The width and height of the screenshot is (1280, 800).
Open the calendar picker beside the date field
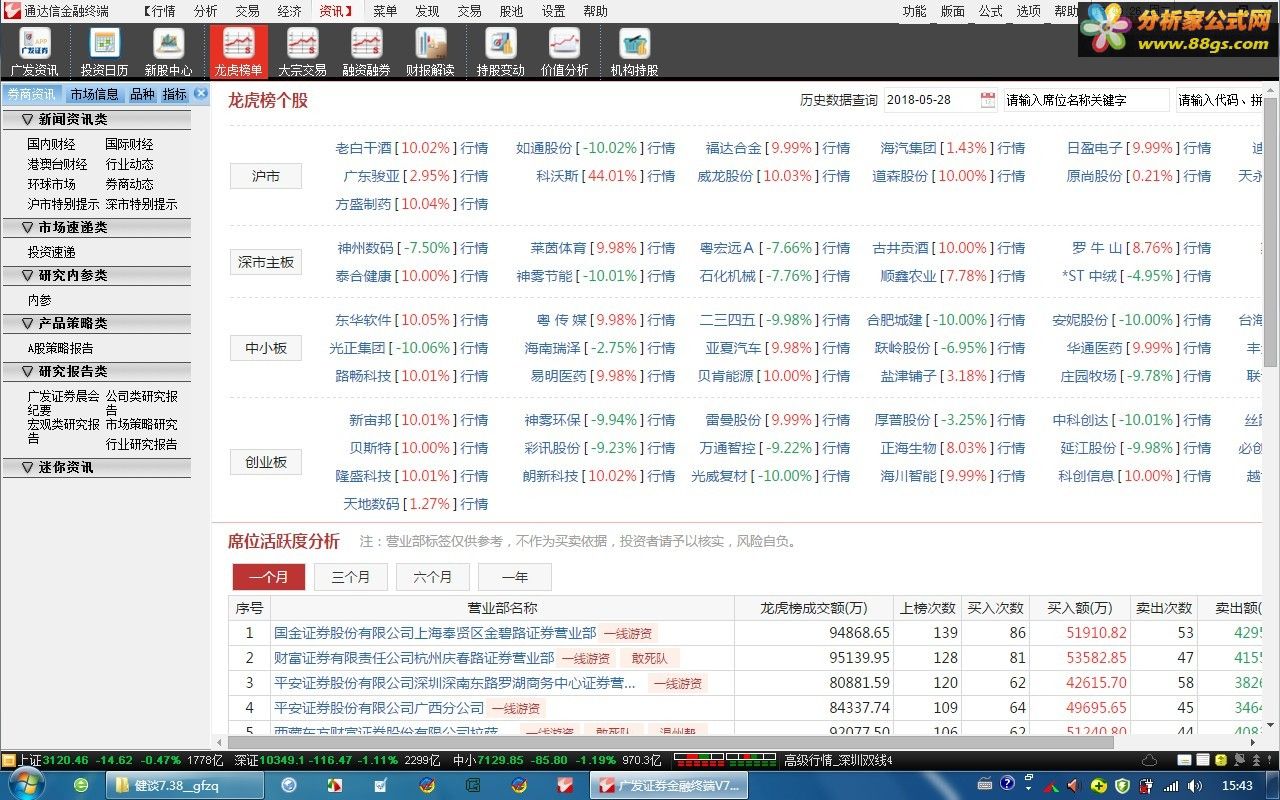tap(988, 100)
